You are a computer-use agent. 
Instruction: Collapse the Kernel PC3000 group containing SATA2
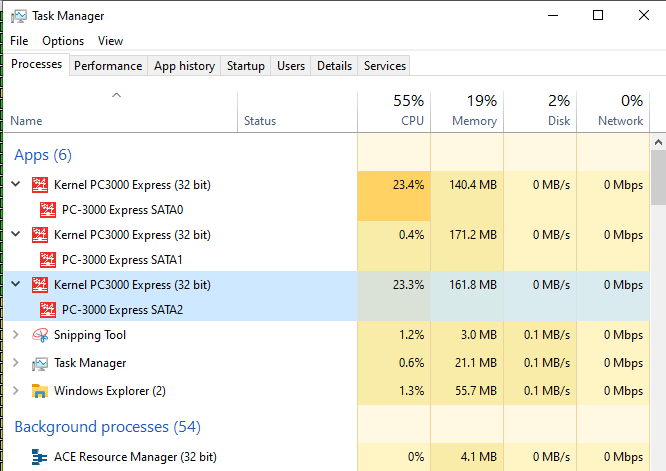pyautogui.click(x=16, y=284)
